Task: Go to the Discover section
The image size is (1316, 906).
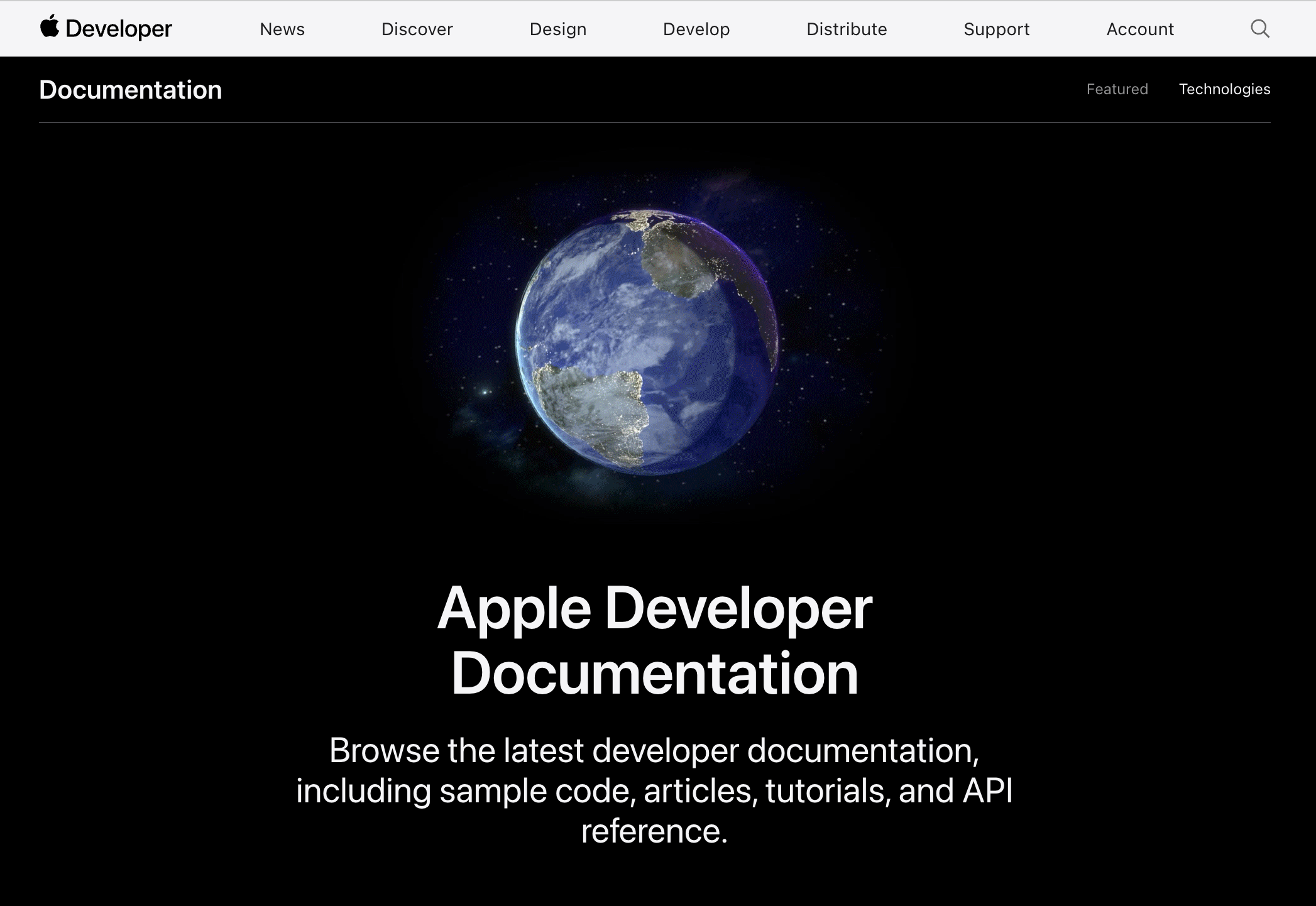Action: [417, 29]
